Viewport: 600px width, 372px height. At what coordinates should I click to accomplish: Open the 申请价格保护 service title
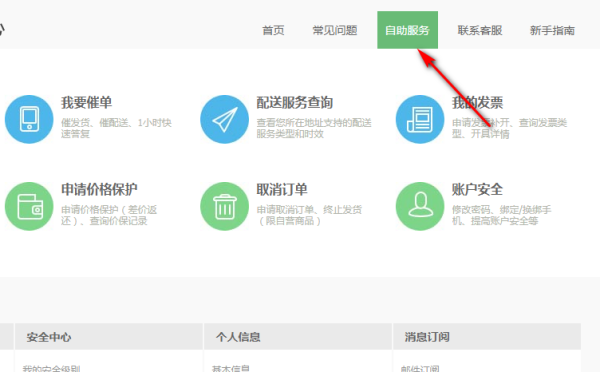tap(99, 189)
